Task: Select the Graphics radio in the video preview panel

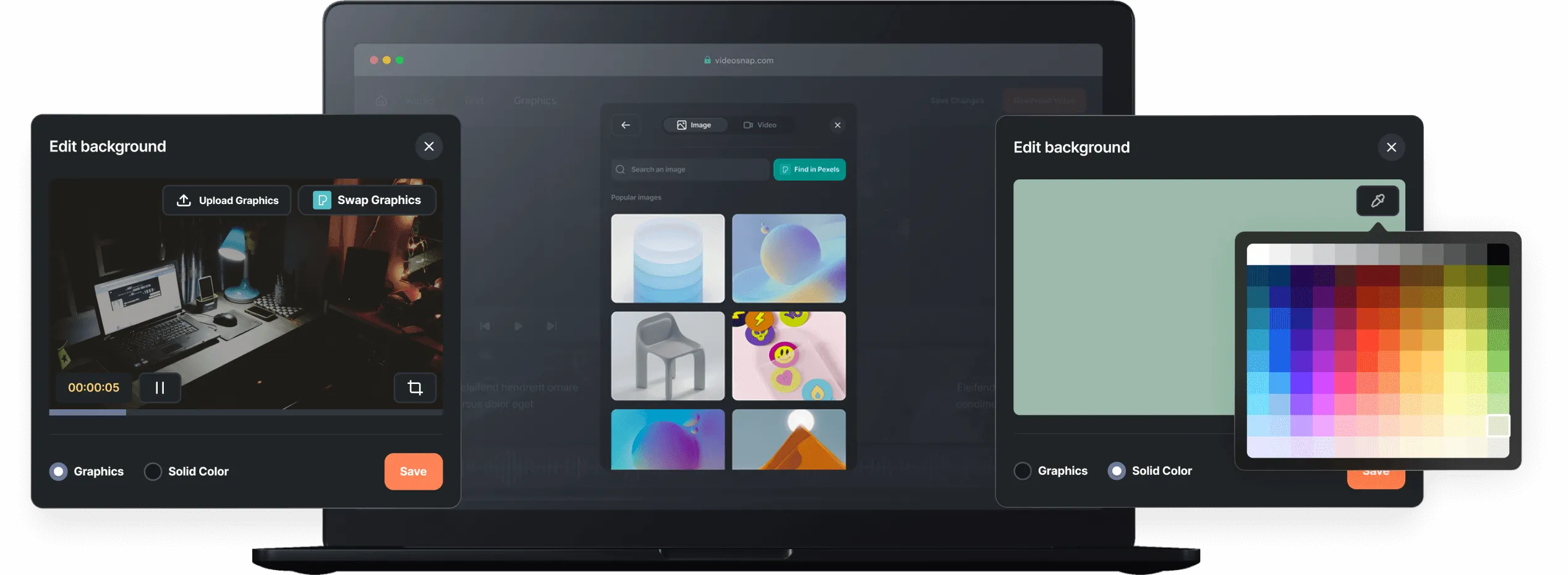Action: tap(59, 472)
